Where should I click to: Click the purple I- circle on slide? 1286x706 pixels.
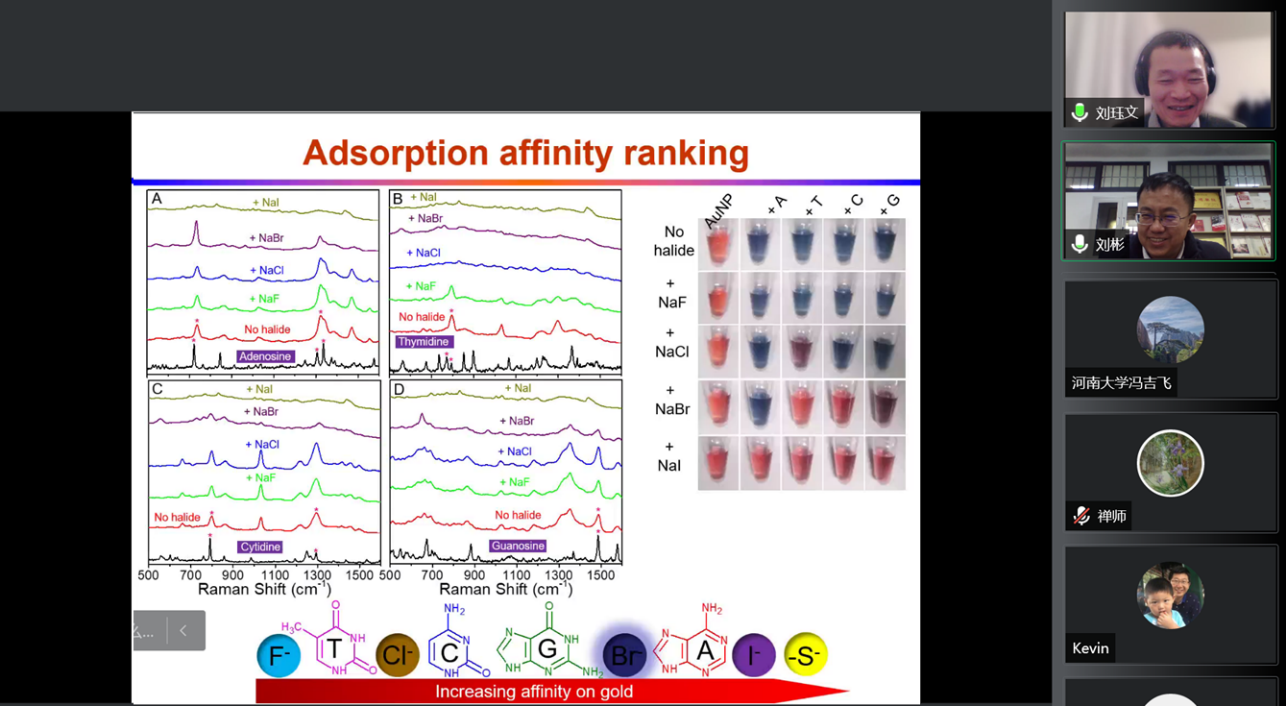[753, 655]
